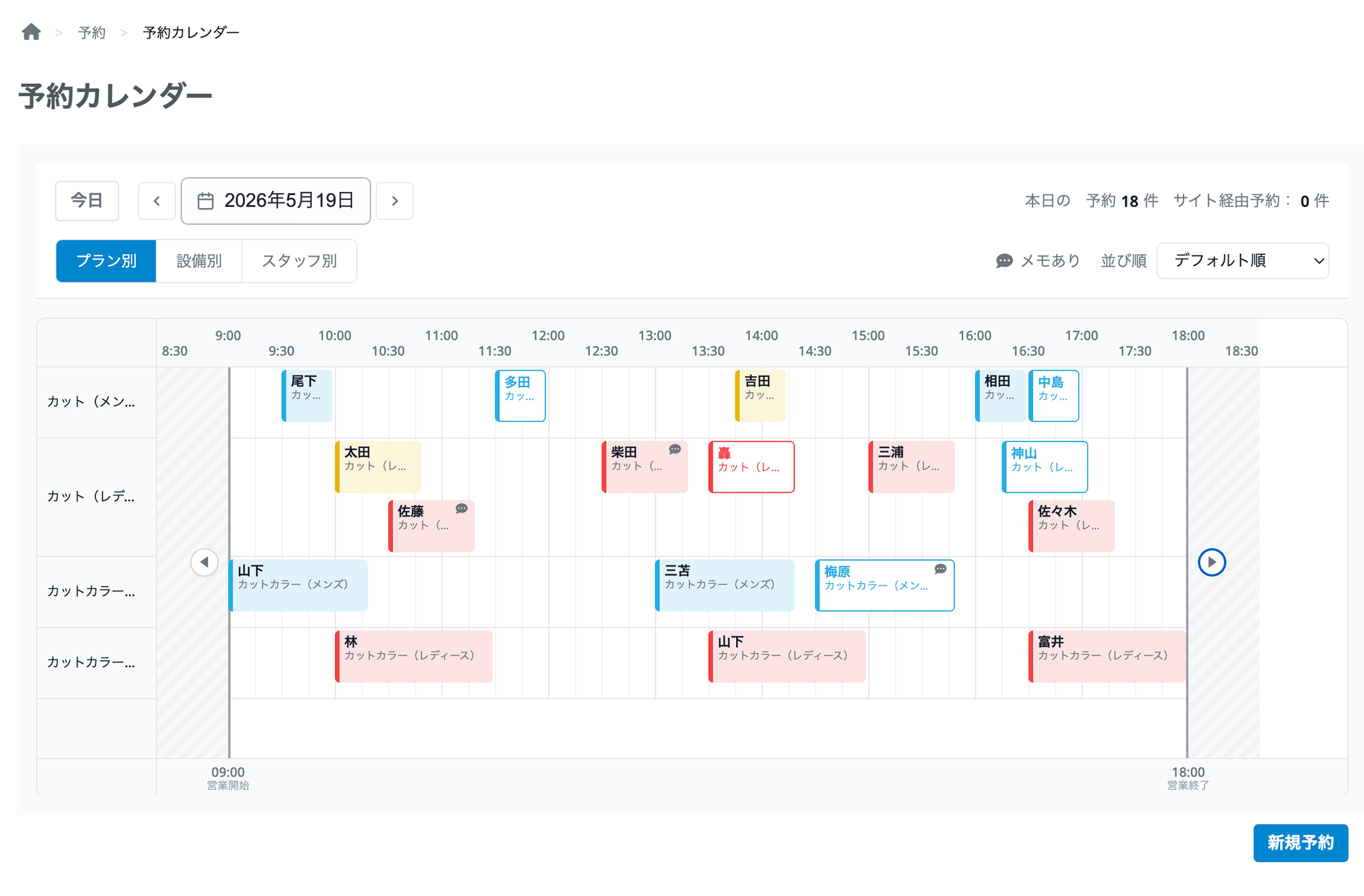Image resolution: width=1364 pixels, height=896 pixels.
Task: Open the 山下 カットカラー（メンズ） reservation
Action: click(298, 585)
